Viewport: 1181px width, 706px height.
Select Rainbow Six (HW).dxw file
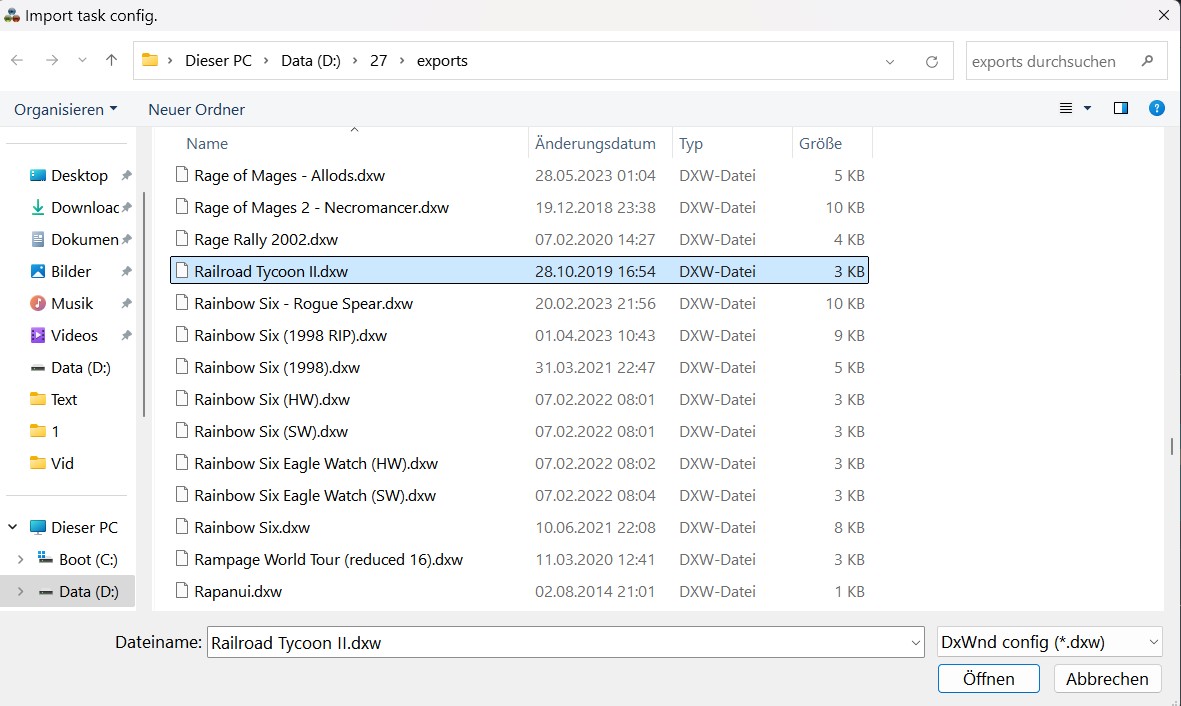tap(519, 399)
